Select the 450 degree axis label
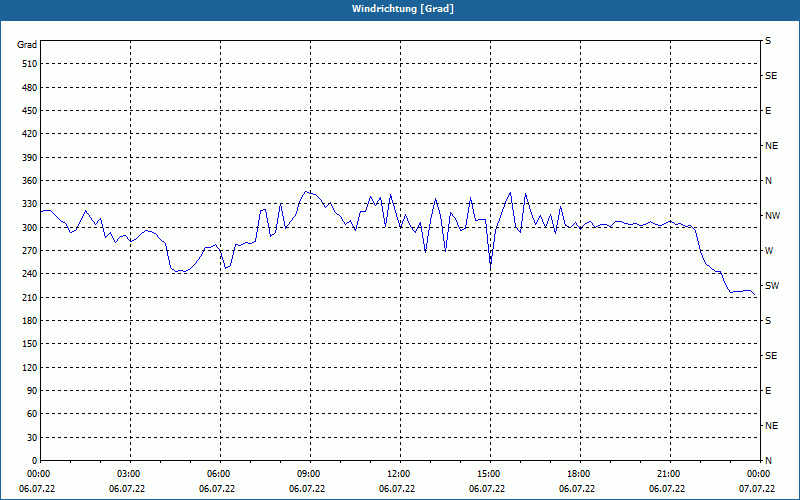 coord(30,111)
